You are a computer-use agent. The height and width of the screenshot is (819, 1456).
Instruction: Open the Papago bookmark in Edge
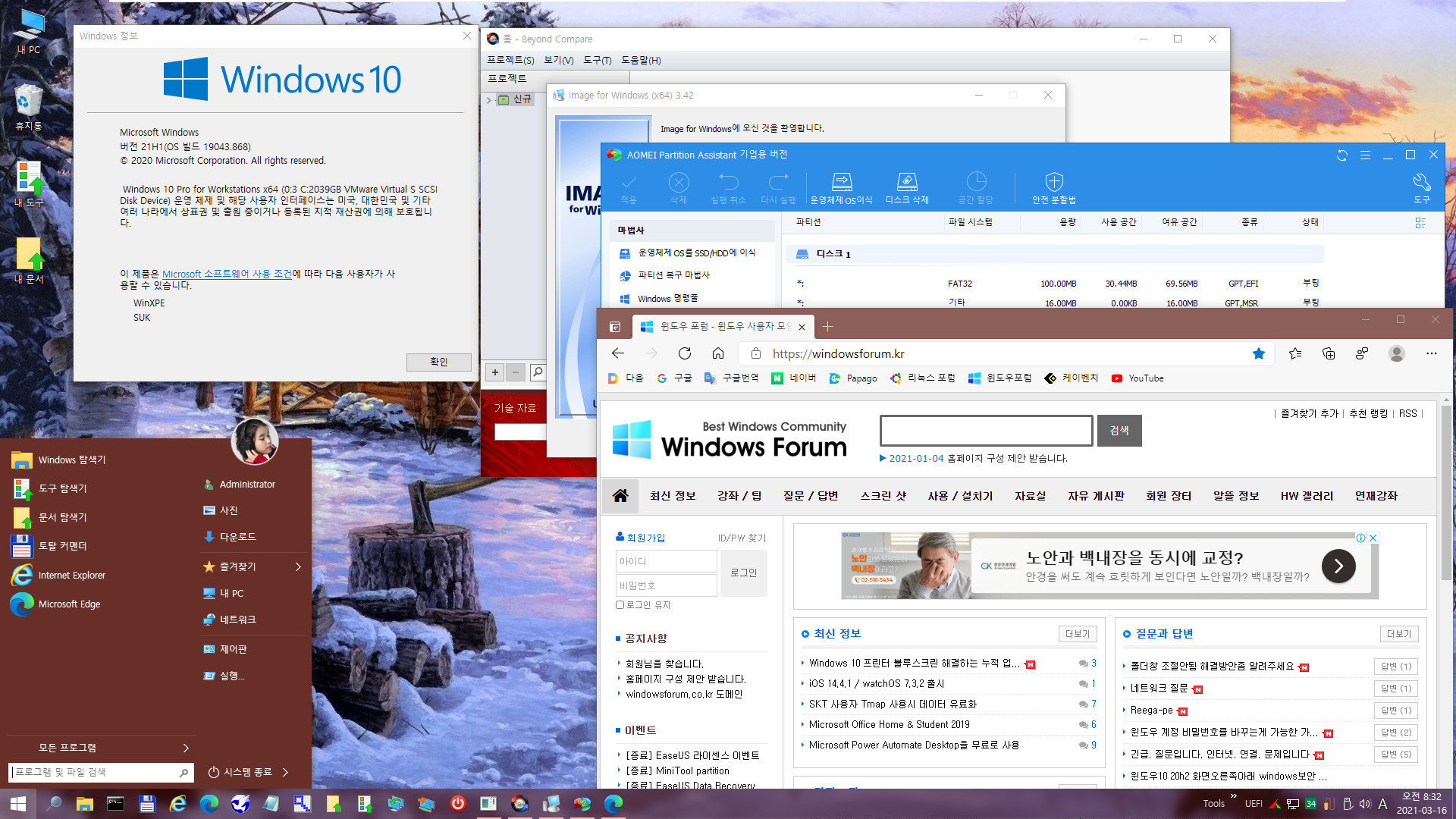click(853, 378)
